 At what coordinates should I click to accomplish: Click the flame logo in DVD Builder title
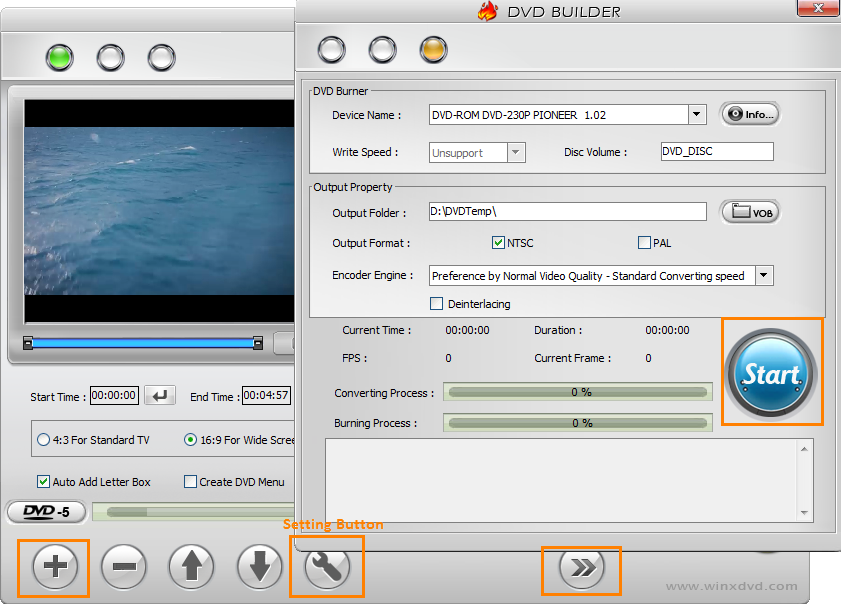click(x=488, y=11)
